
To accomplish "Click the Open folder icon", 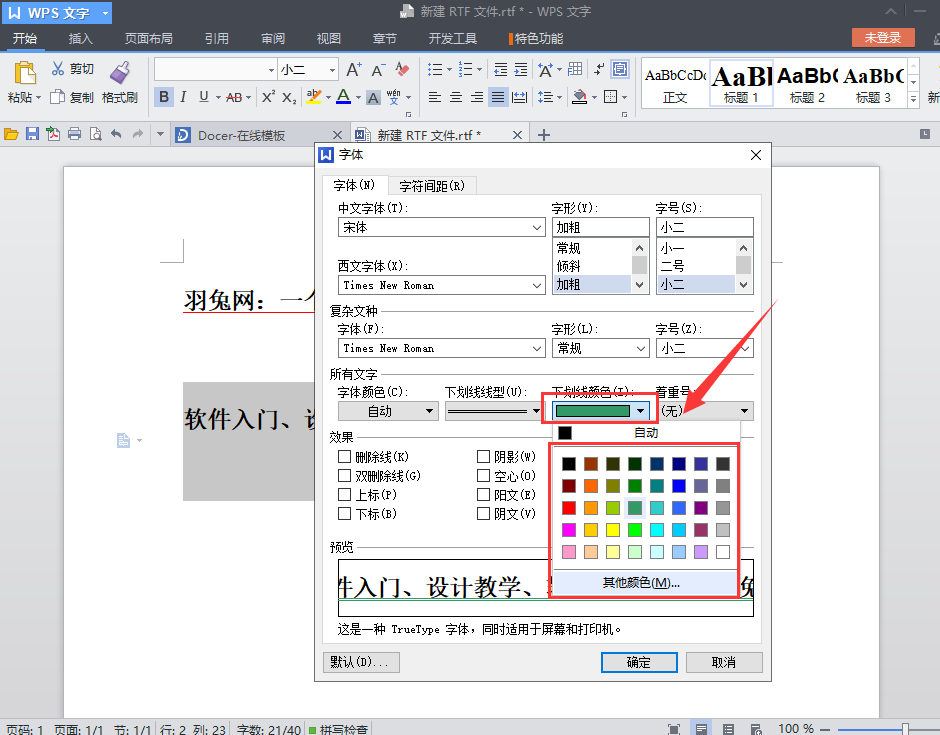I will coord(11,134).
